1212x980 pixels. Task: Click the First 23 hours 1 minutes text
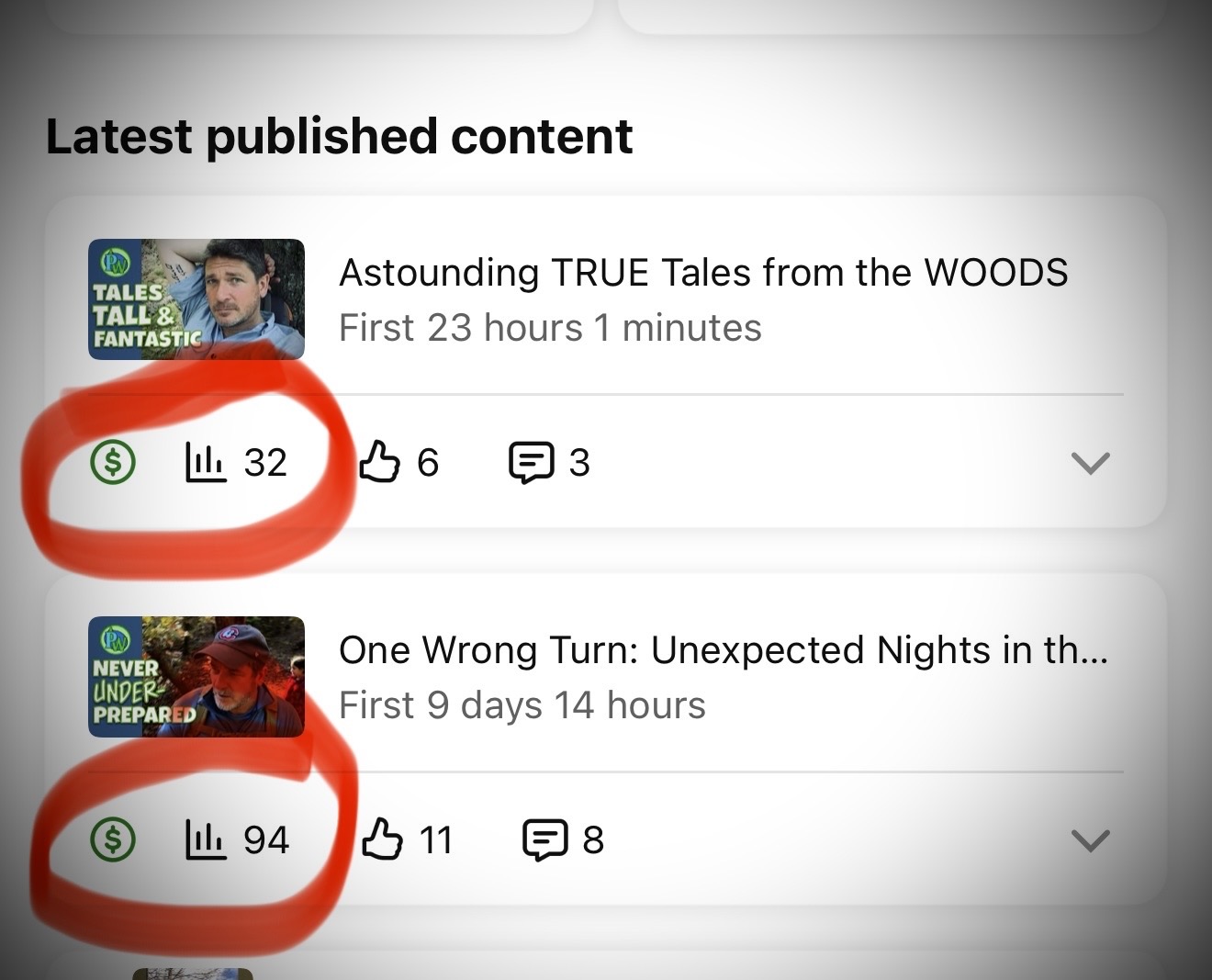(550, 328)
